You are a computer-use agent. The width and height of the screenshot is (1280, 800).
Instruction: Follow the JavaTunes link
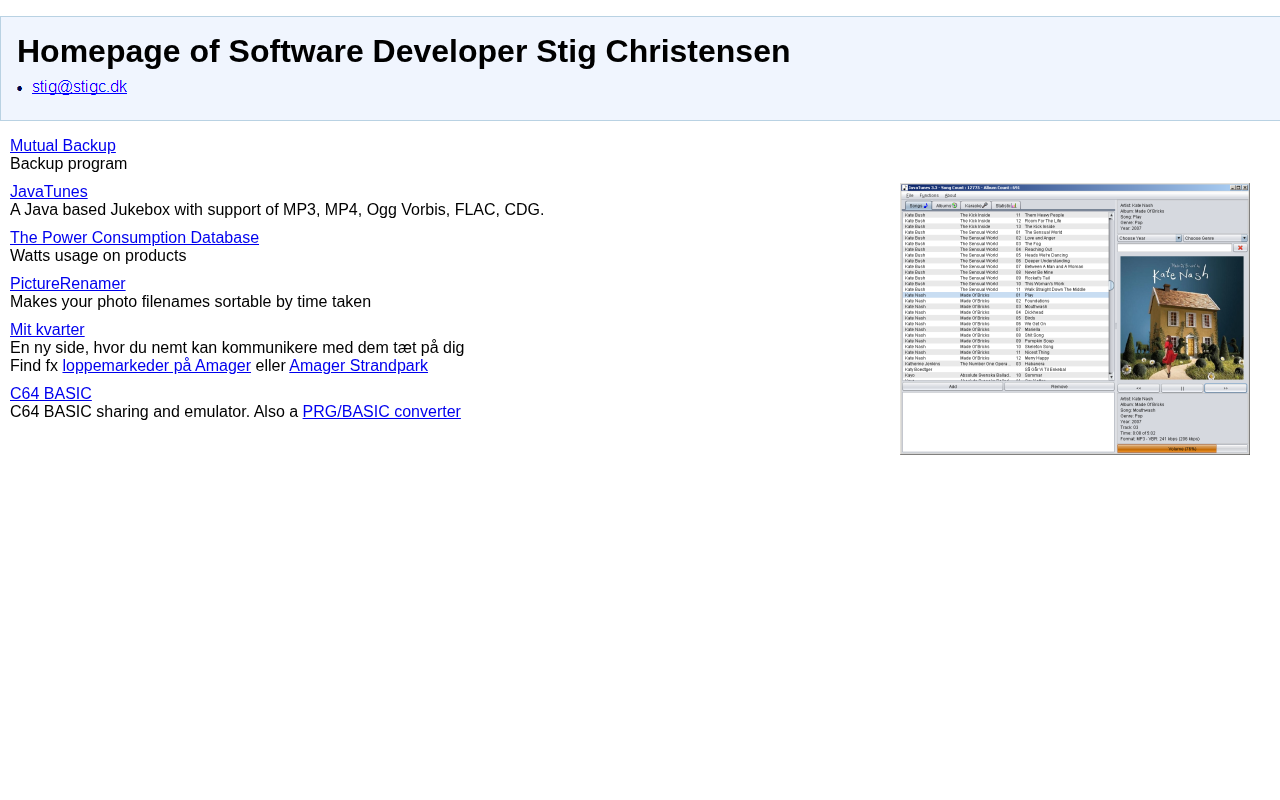point(49,192)
